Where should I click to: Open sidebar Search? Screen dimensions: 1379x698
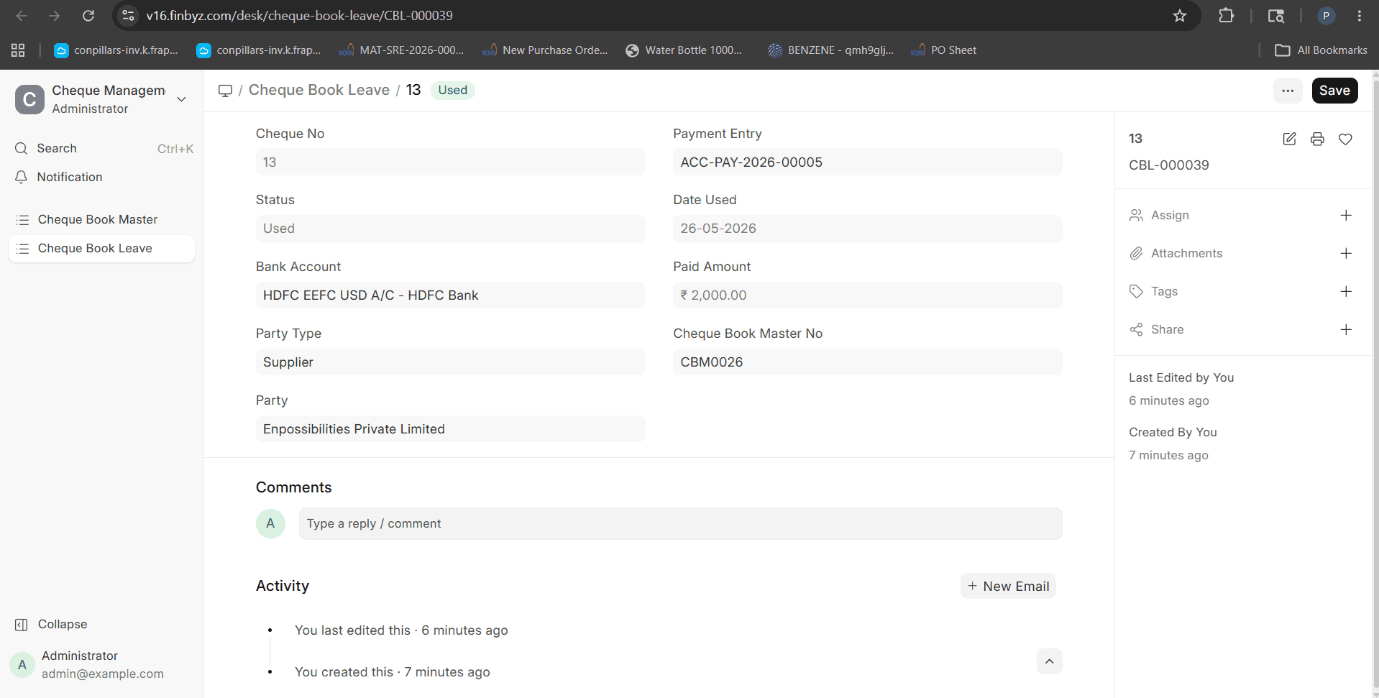[104, 148]
